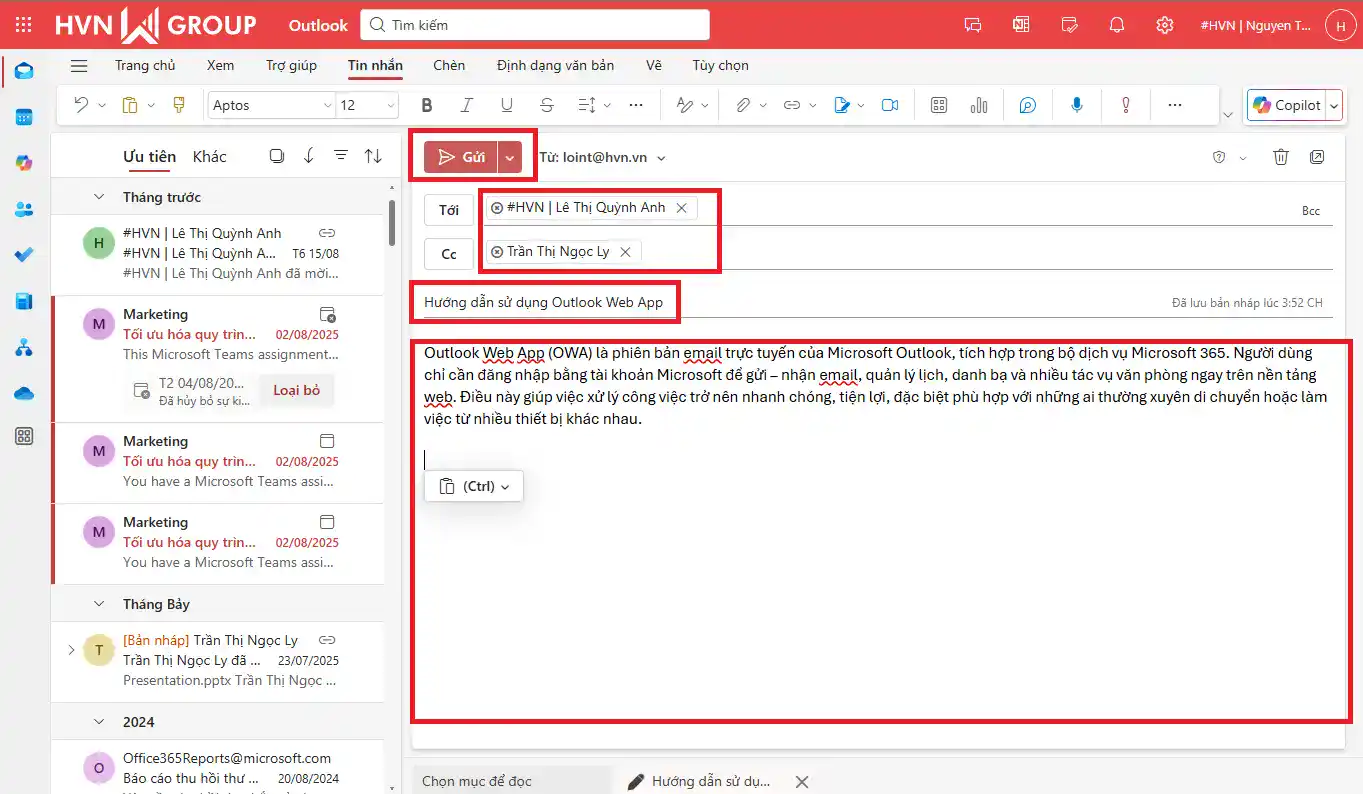
Task: Open More apps in left rail
Action: pyautogui.click(x=24, y=436)
